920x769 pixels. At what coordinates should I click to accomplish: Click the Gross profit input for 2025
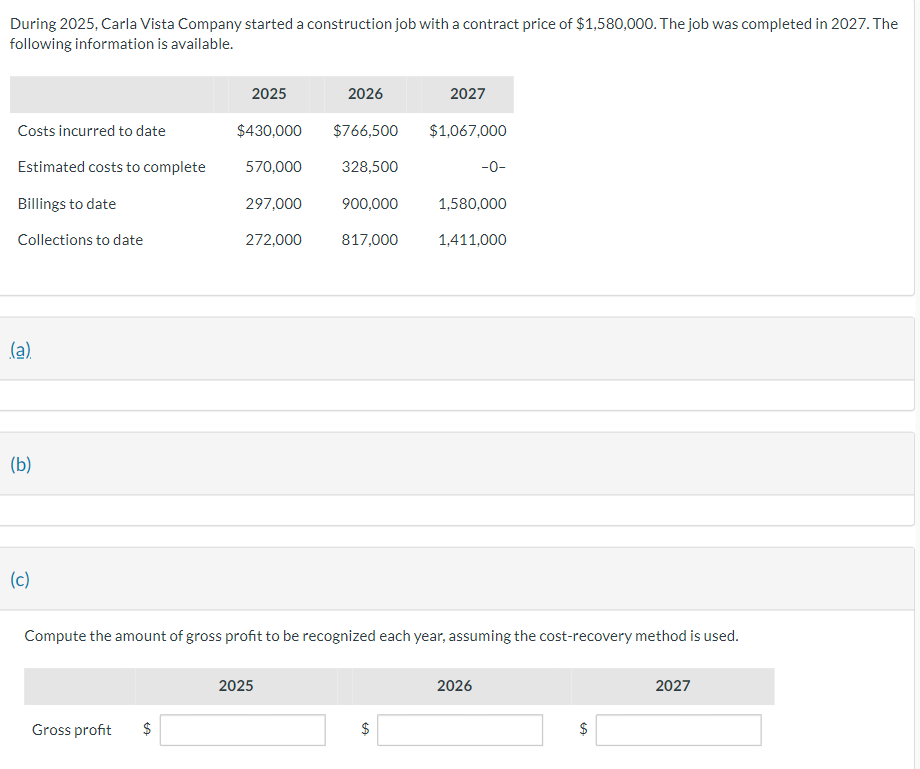pyautogui.click(x=242, y=730)
